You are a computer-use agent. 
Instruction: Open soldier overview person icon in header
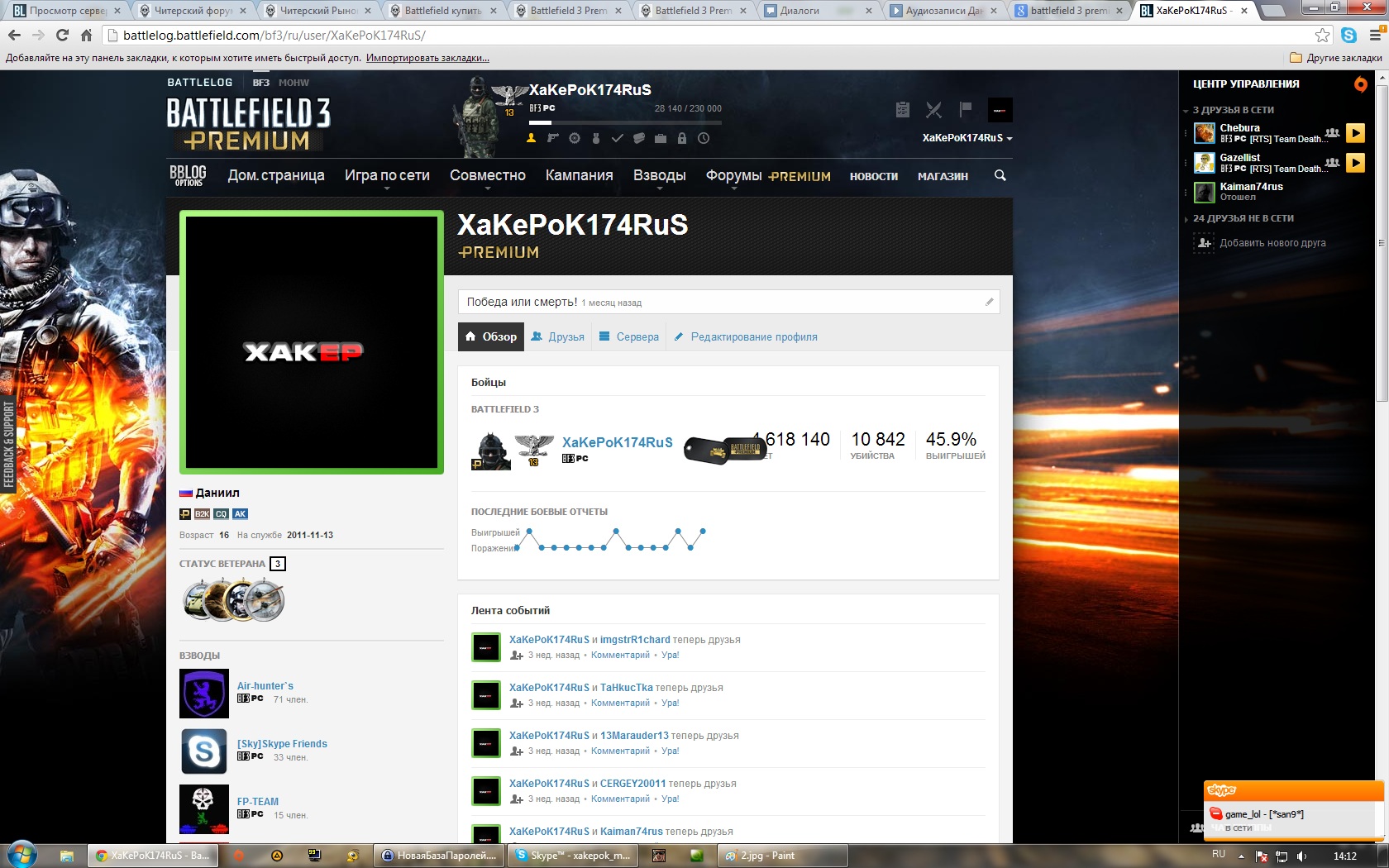(x=532, y=138)
